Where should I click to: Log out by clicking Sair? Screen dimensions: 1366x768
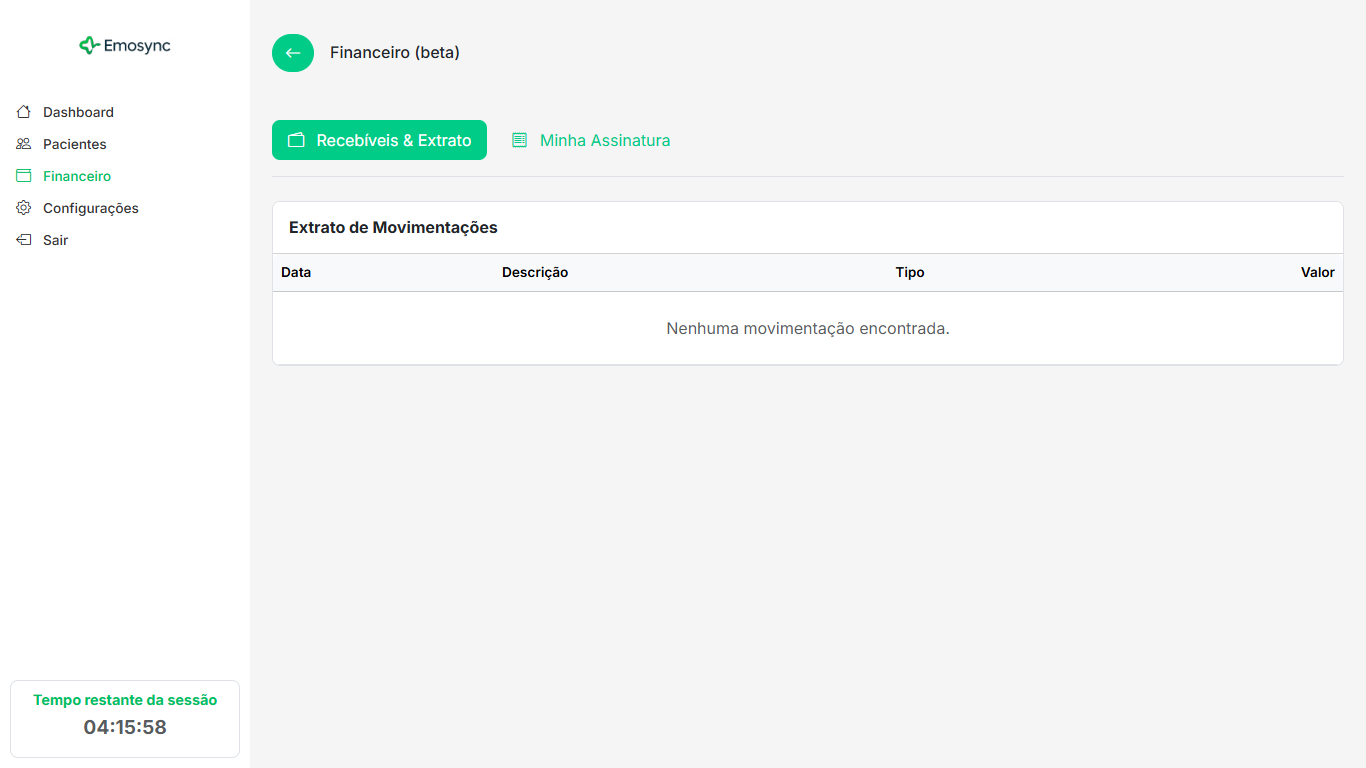click(55, 239)
